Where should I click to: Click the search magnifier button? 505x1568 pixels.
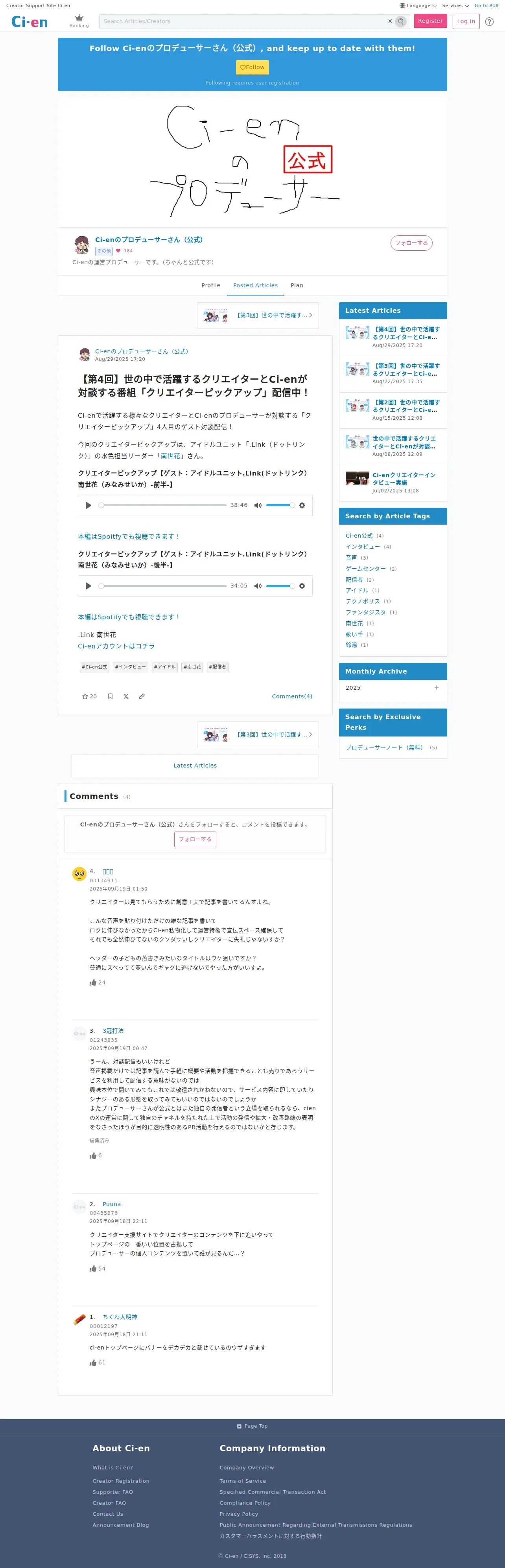coord(401,21)
